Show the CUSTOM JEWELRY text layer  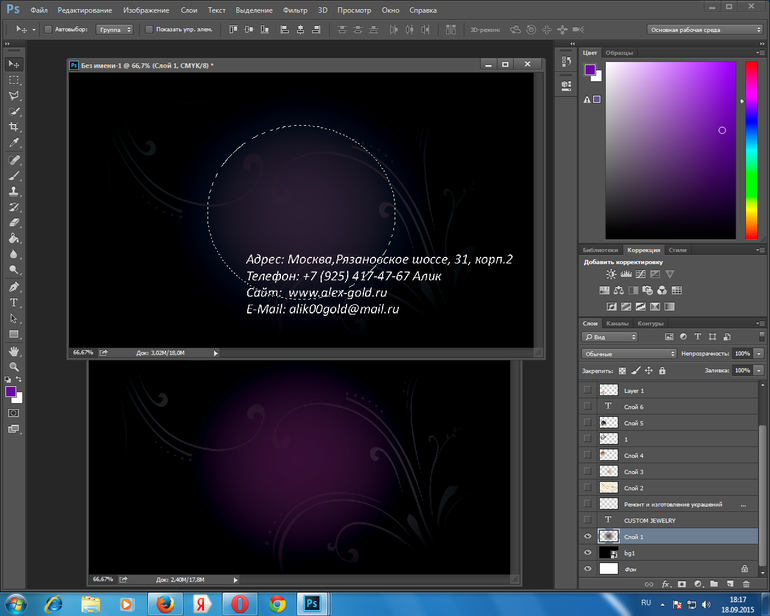[x=588, y=520]
